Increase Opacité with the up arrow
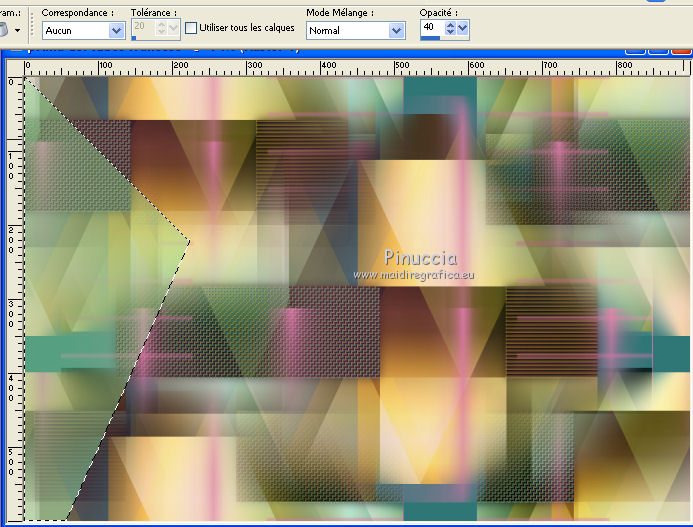This screenshot has height=527, width=693. point(449,24)
